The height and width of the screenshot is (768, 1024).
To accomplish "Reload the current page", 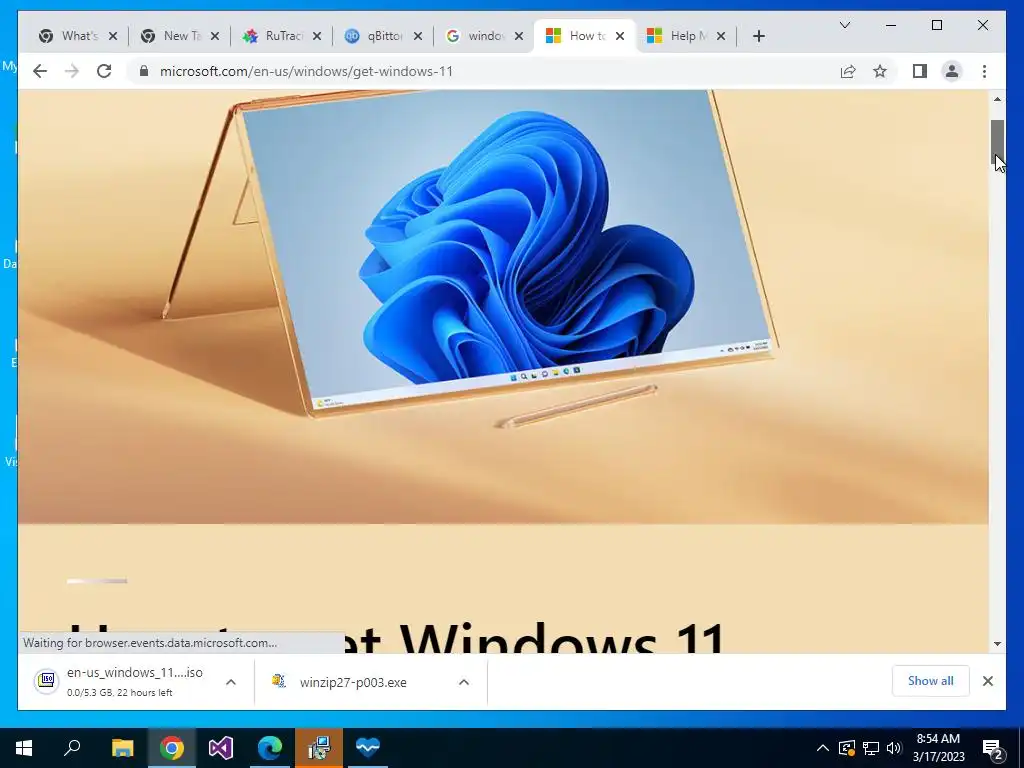I will (x=104, y=71).
